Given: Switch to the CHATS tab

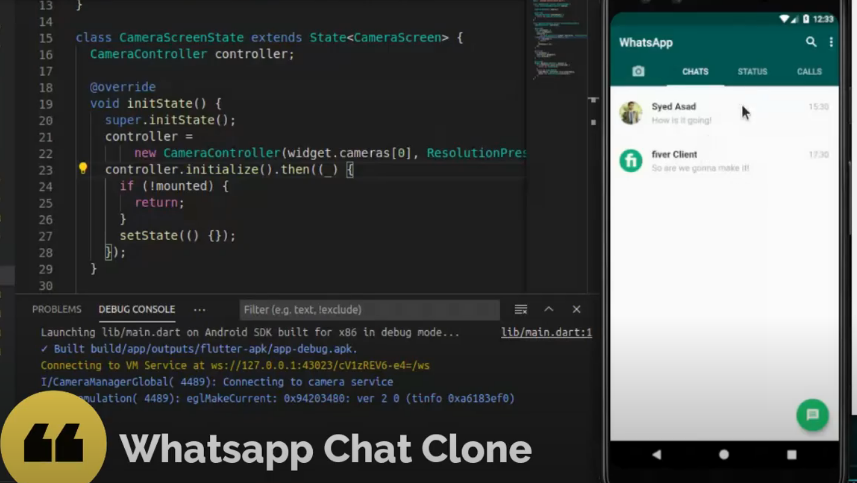Looking at the screenshot, I should point(695,72).
